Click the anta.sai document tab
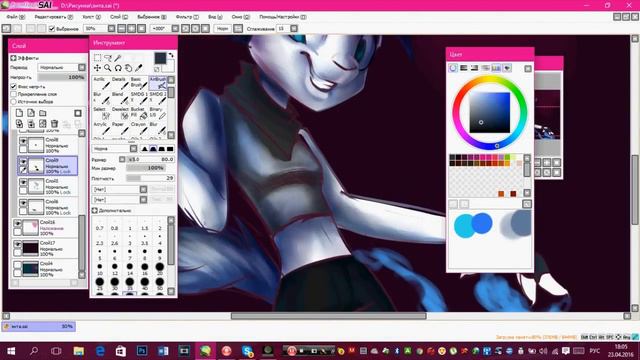Viewport: 640px width, 360px height. pos(38,327)
